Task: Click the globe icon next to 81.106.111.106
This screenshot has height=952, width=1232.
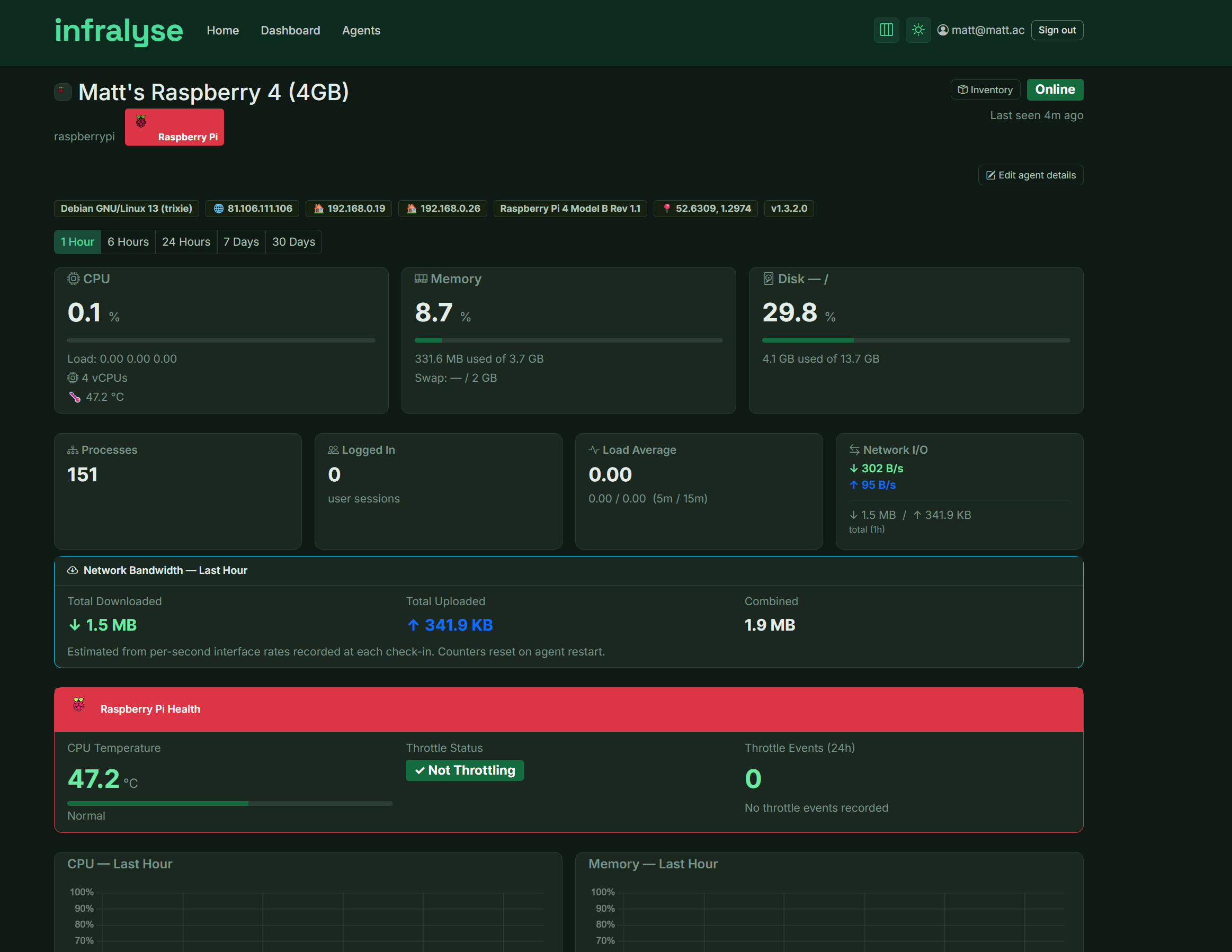Action: (x=218, y=209)
